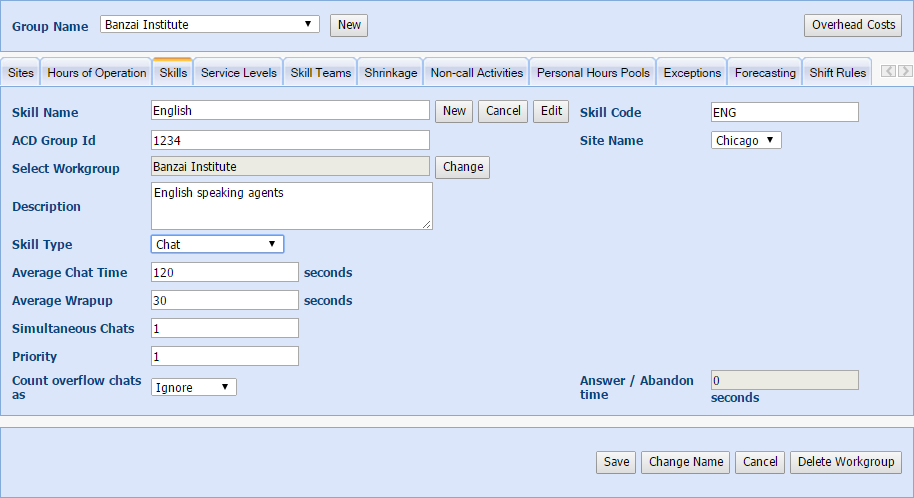
Task: Go to Hours of Operation tab
Action: [97, 73]
